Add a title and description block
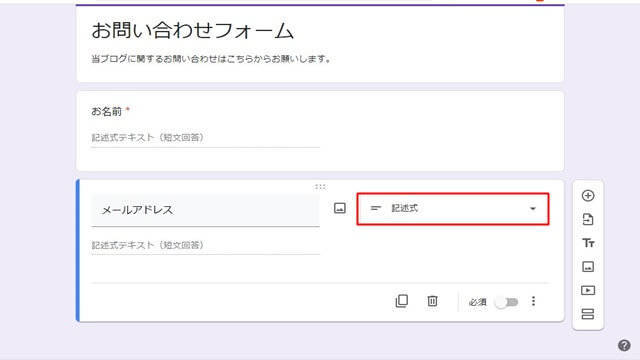Image resolution: width=640 pixels, height=360 pixels. click(588, 243)
